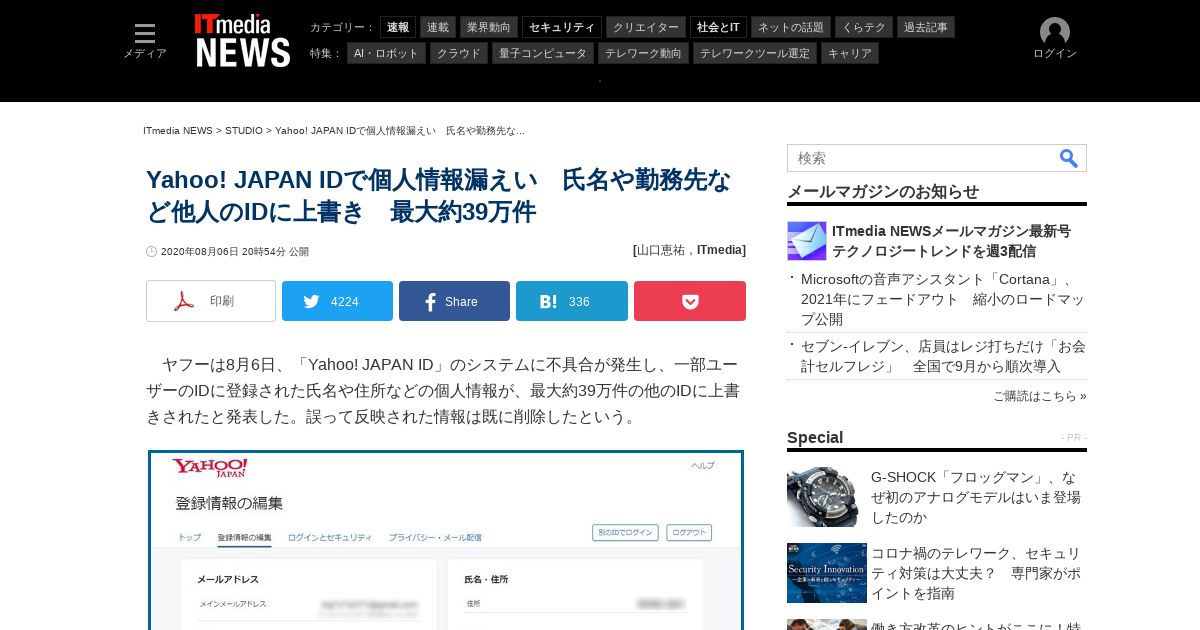
Task: Open ITmedia NEWSメールマガジン最新号 link
Action: click(x=951, y=241)
